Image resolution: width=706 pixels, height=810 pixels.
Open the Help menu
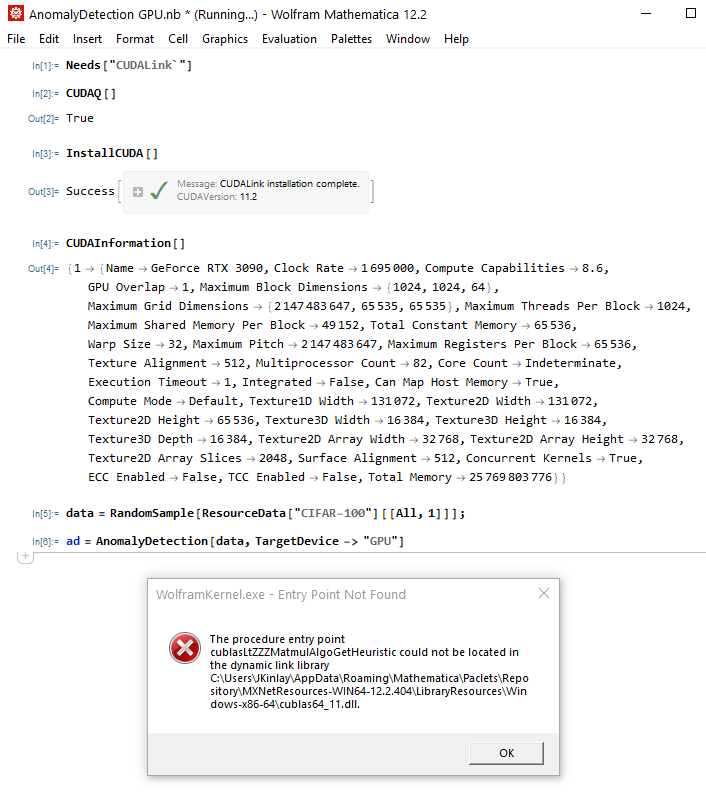point(456,39)
